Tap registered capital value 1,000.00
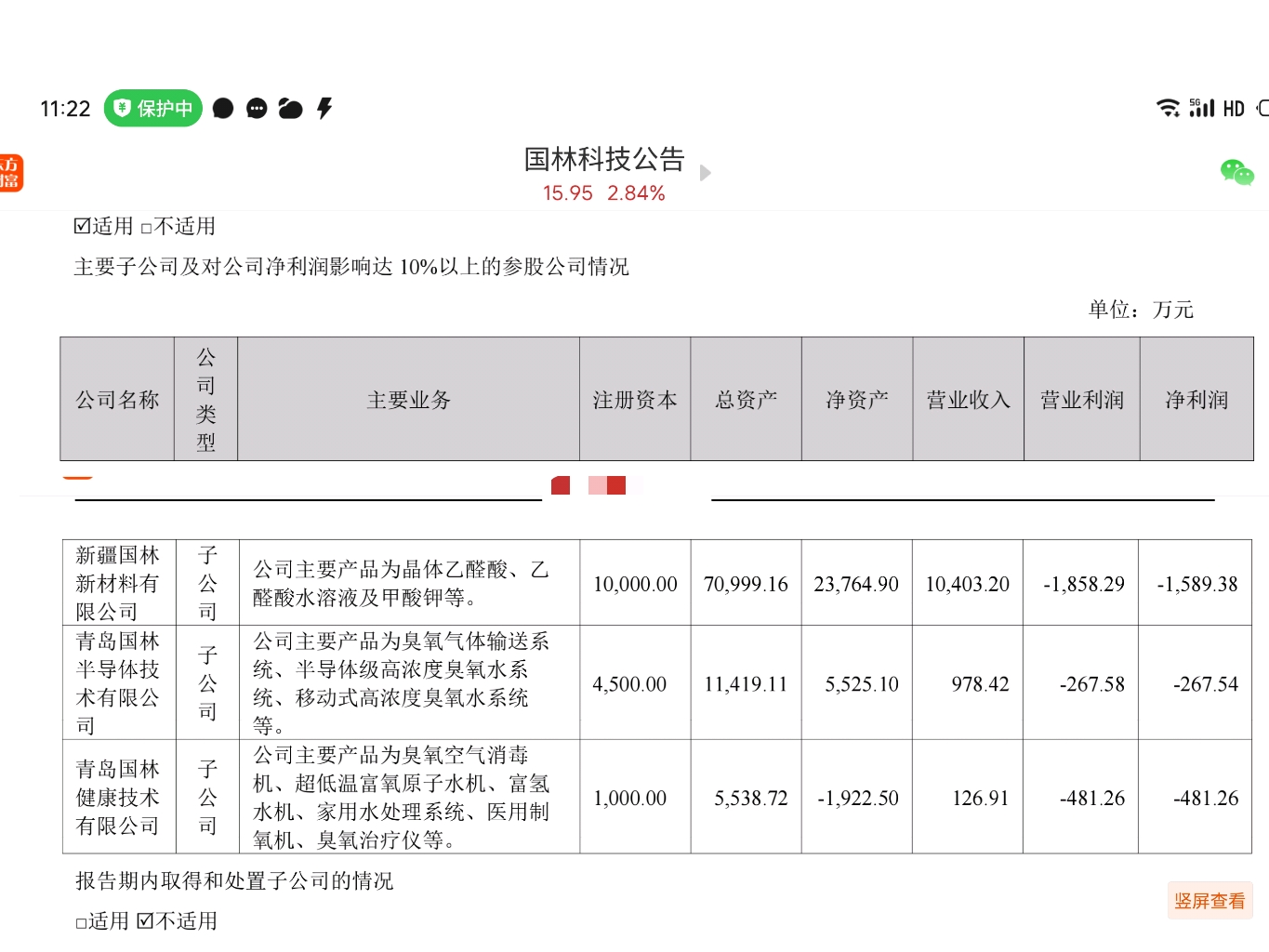This screenshot has width=1269, height=952. click(x=630, y=799)
